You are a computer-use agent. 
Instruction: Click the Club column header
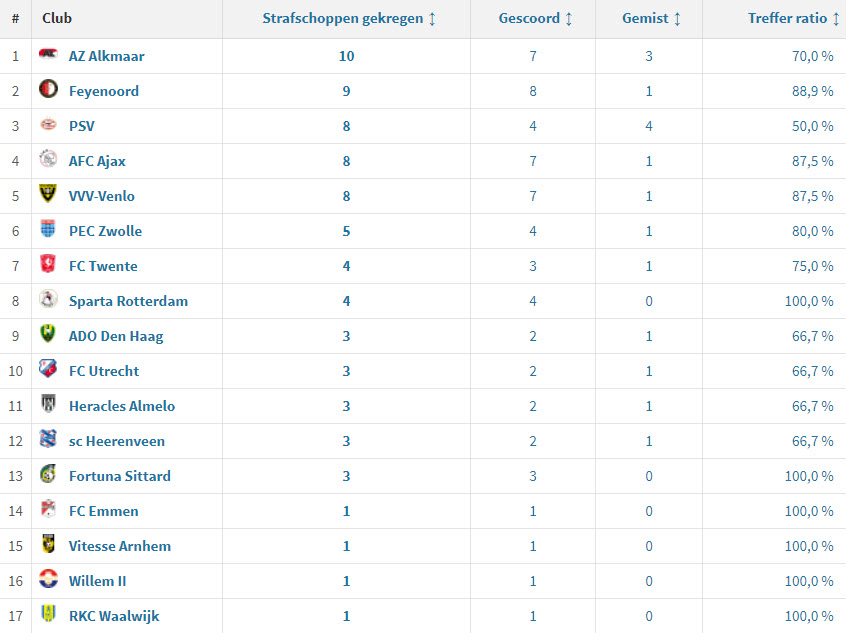click(x=57, y=19)
